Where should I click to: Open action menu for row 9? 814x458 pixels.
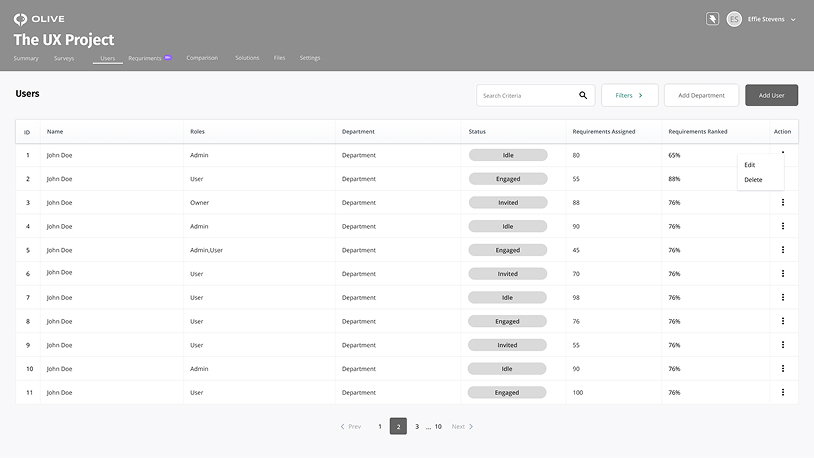pos(783,345)
